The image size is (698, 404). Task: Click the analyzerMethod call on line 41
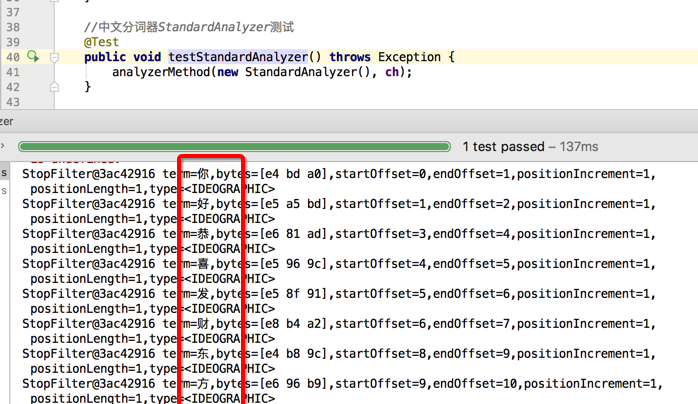coord(161,72)
